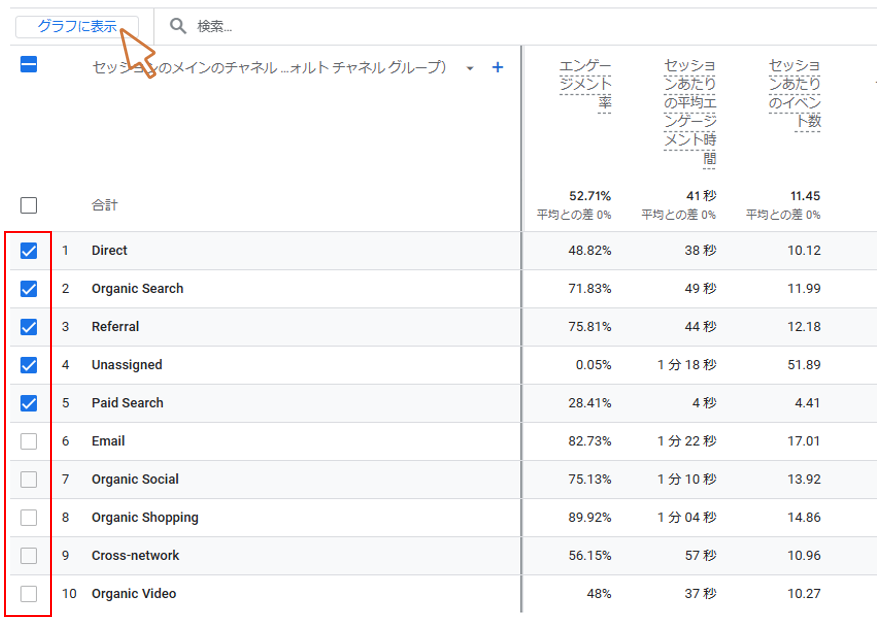Image resolution: width=877 pixels, height=620 pixels.
Task: Enable the Organic Shopping row checkbox
Action: coord(29,517)
